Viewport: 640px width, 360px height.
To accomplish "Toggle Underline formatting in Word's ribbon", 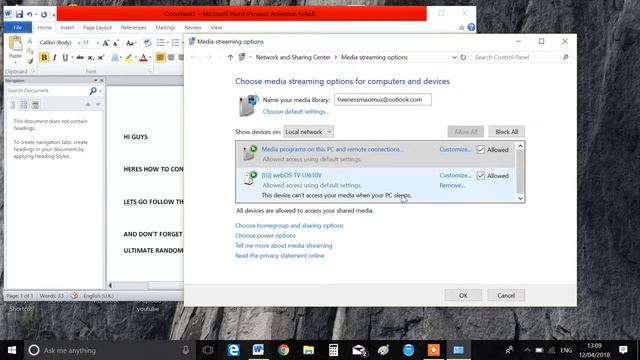I will pyautogui.click(x=65, y=58).
